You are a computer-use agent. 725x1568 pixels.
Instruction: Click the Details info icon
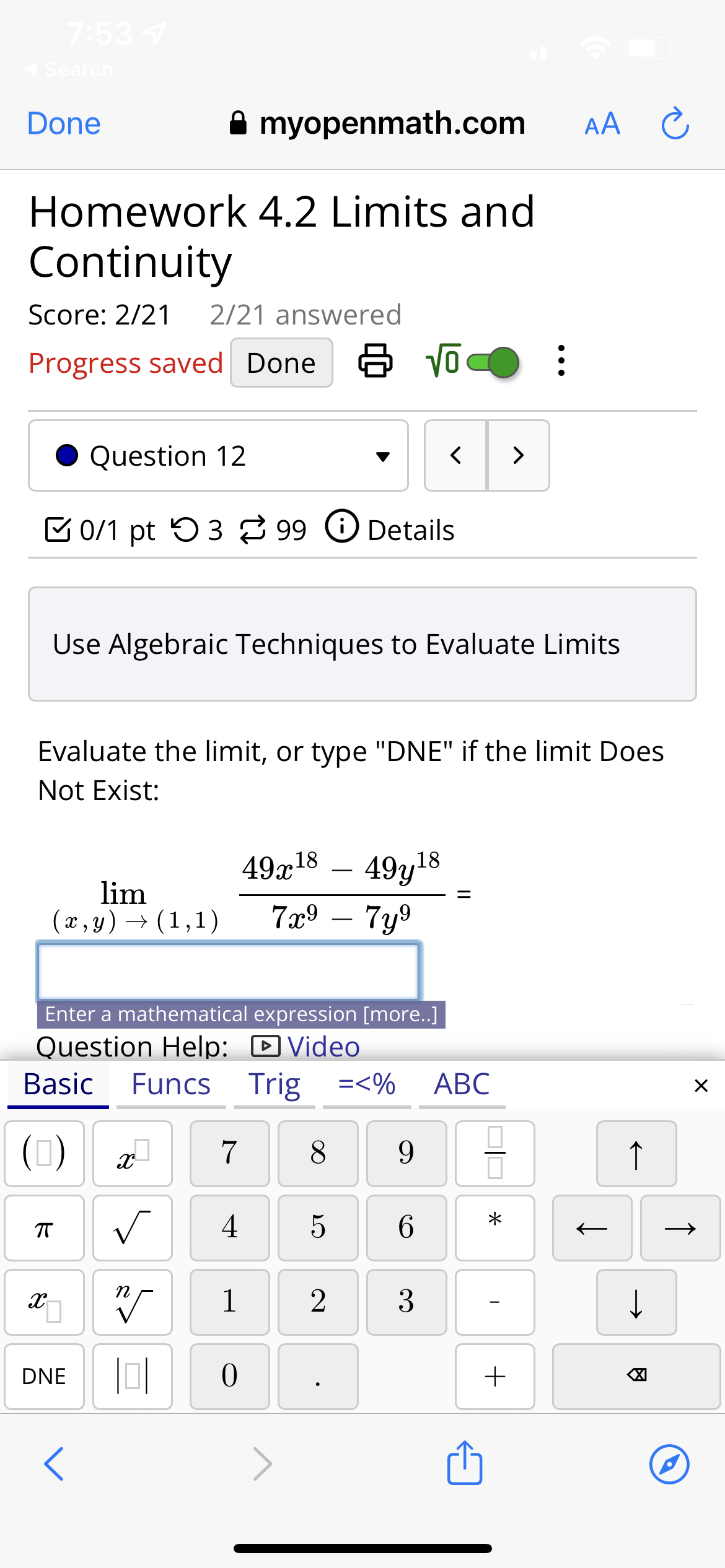tap(341, 529)
